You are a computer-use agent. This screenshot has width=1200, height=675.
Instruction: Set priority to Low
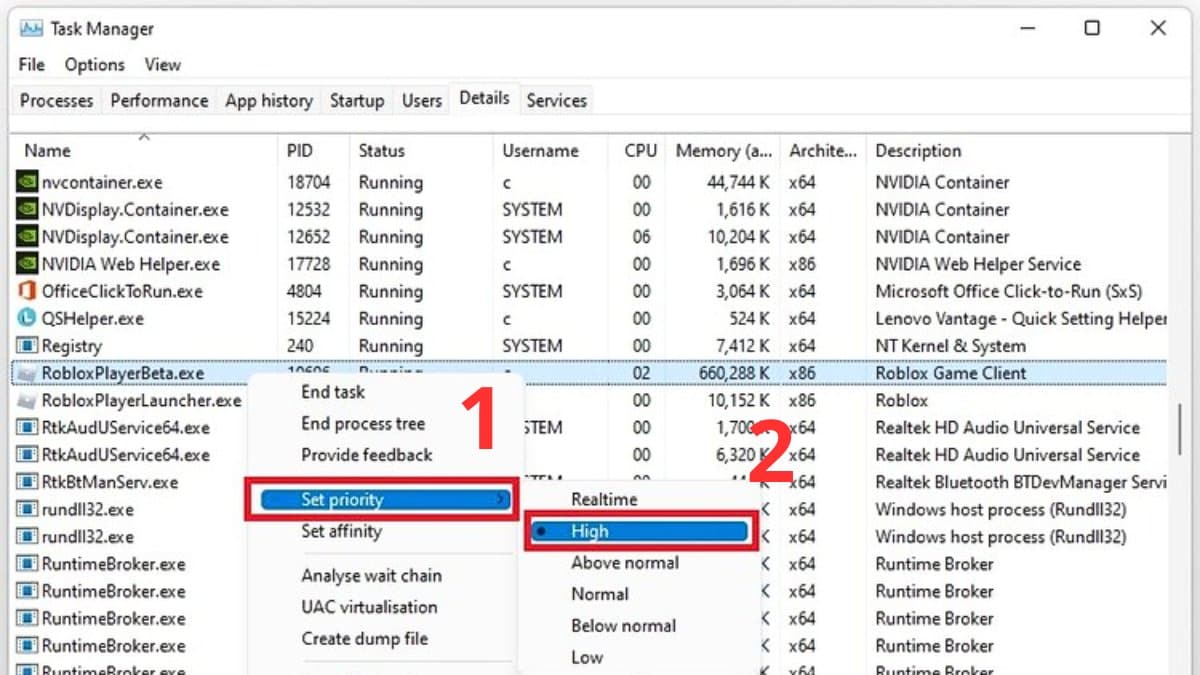[587, 657]
